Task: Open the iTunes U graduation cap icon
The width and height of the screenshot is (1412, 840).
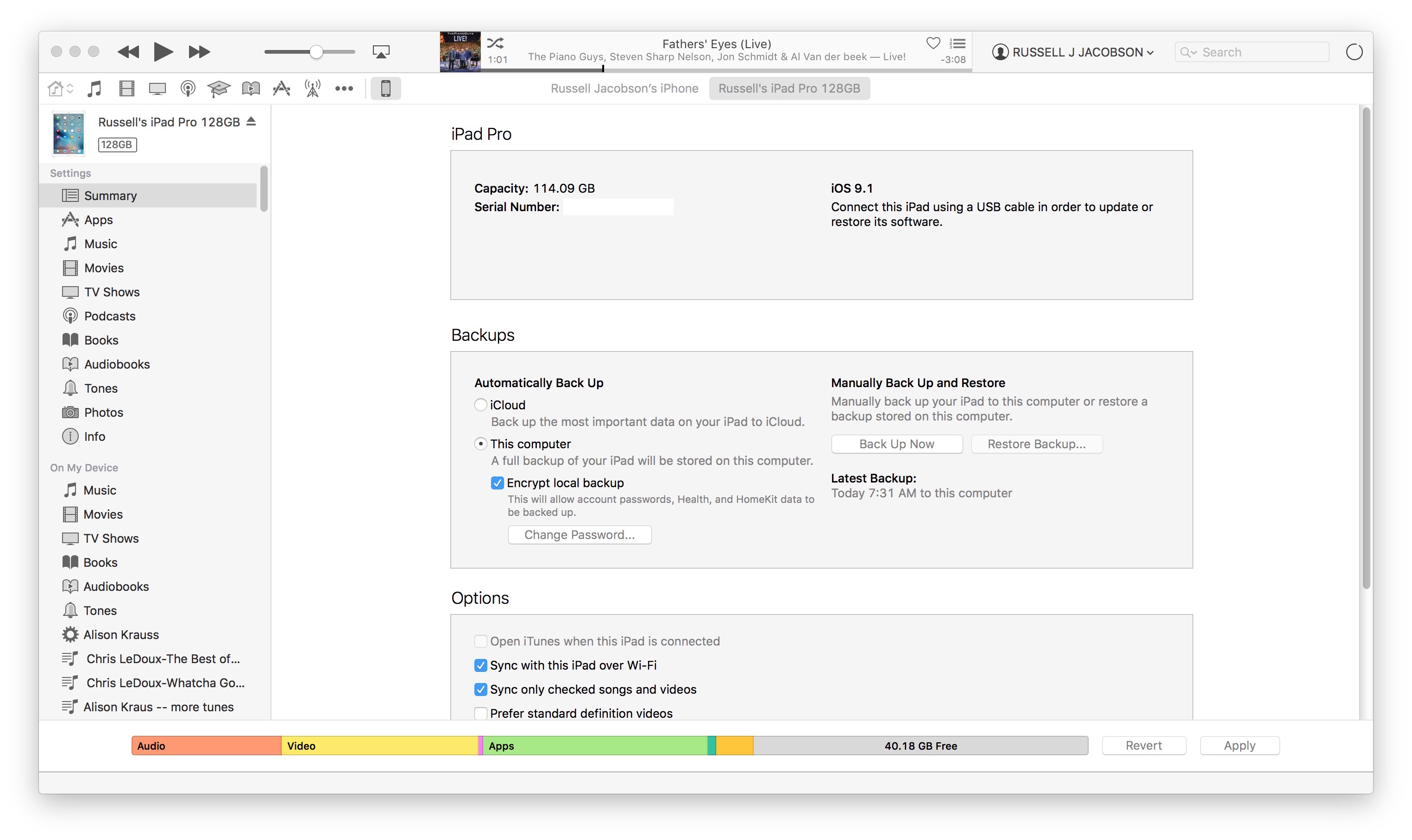Action: (x=219, y=88)
